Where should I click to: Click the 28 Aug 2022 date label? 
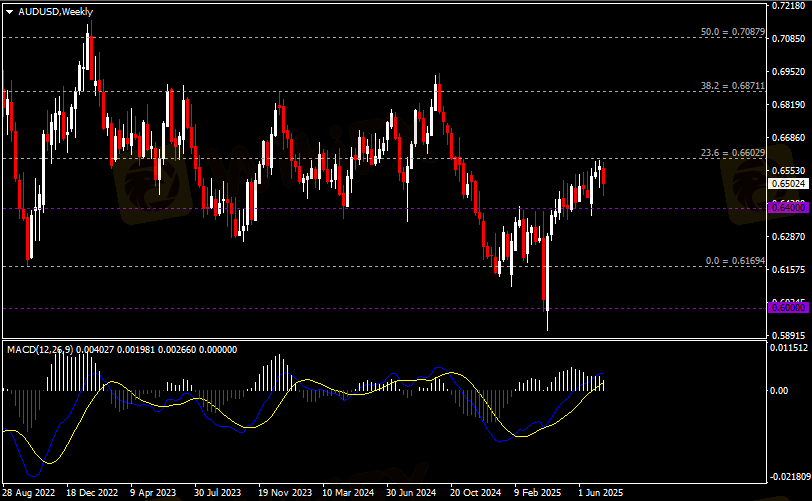point(28,492)
